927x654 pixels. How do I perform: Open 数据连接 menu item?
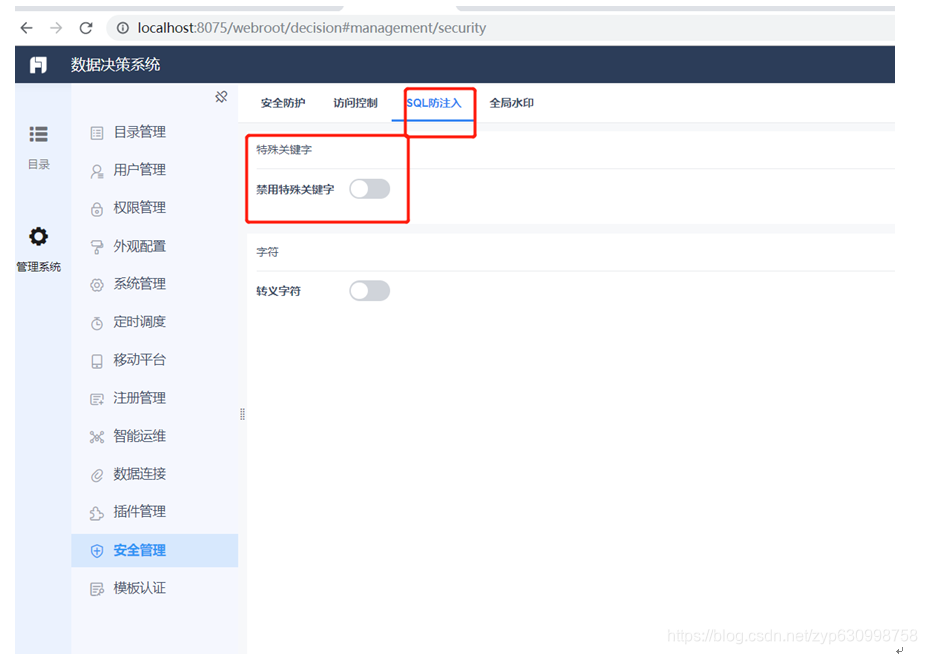pos(155,474)
